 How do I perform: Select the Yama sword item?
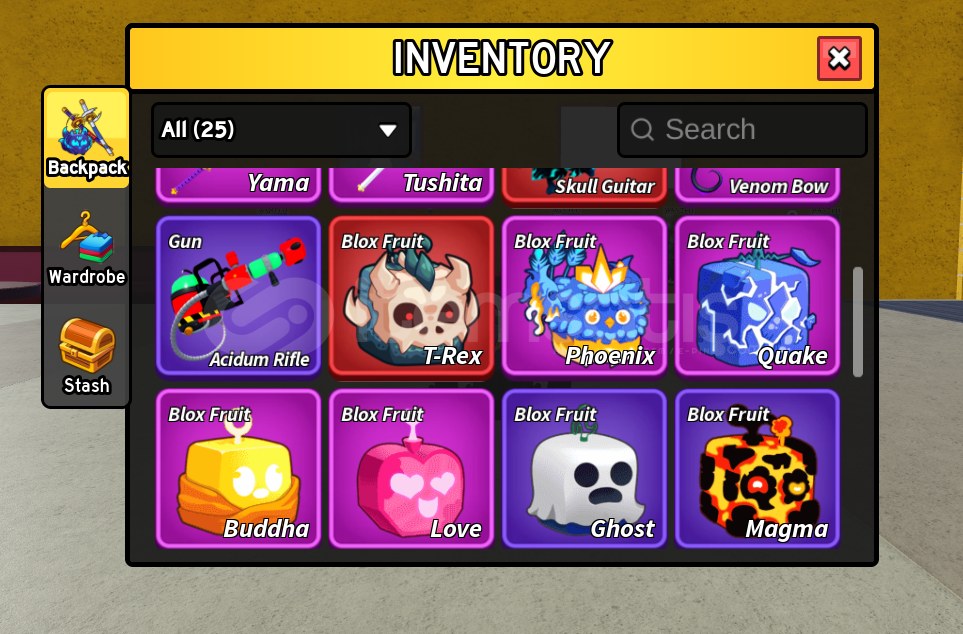click(x=238, y=184)
